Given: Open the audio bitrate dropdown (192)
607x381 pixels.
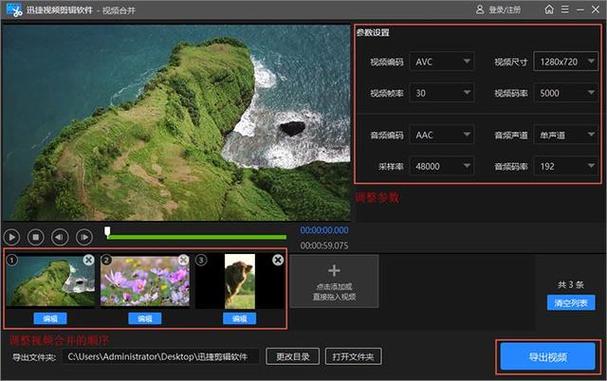Looking at the screenshot, I should [x=566, y=166].
